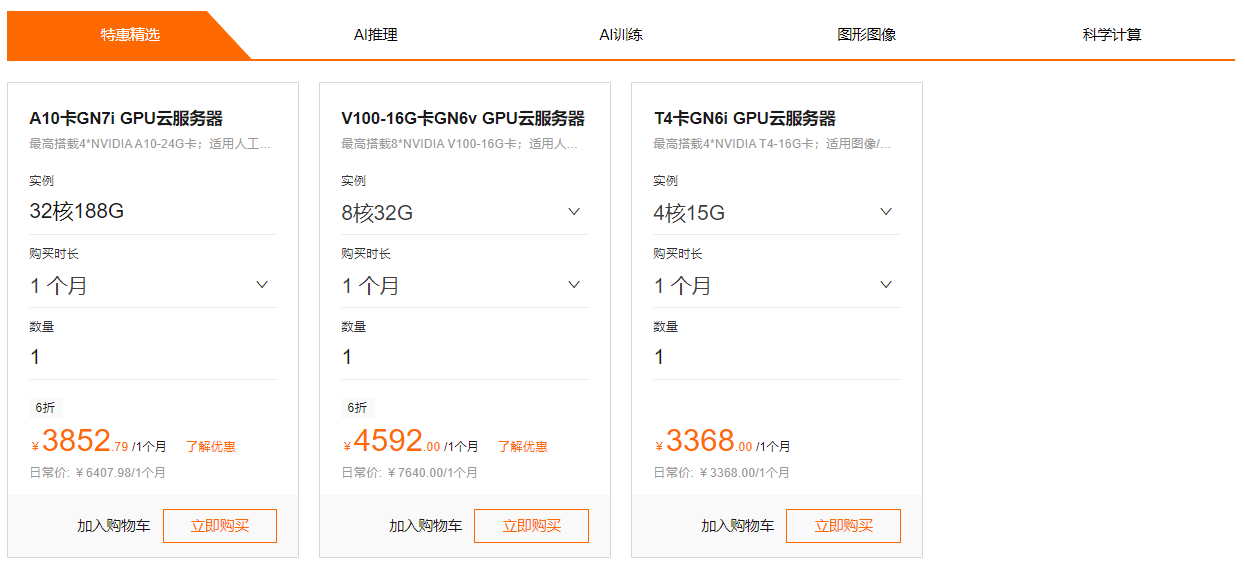Viewport: 1245px width, 564px height.
Task: Click 立即购买 for V100 GN6v server
Action: point(532,526)
